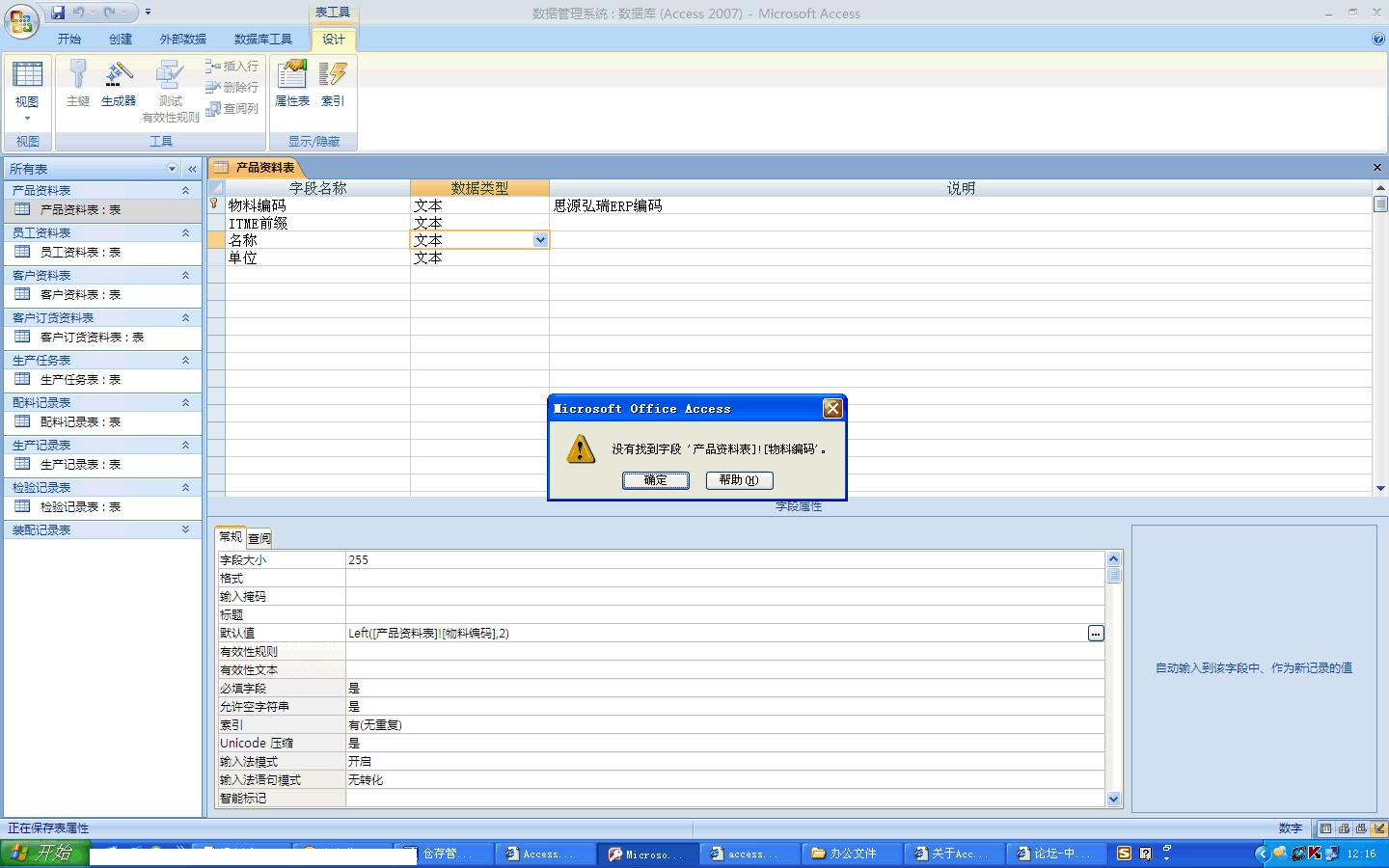This screenshot has width=1389, height=868.
Task: Open the Access help icon
Action: coord(1378,40)
